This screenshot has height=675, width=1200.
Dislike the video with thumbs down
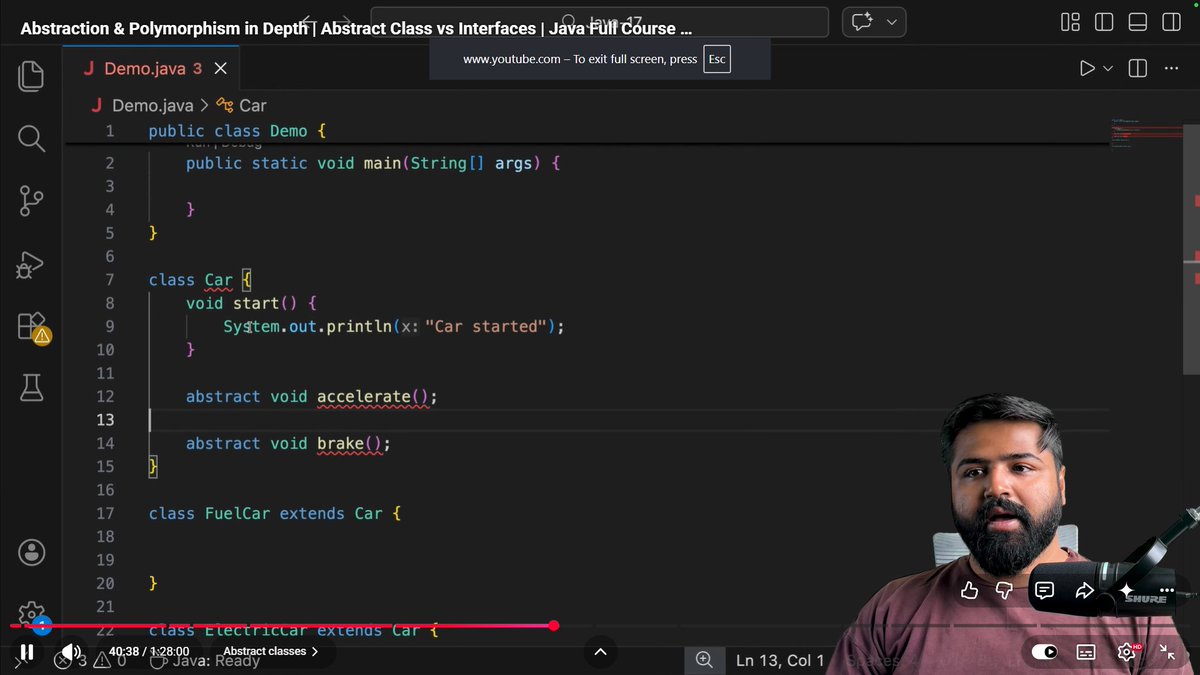pyautogui.click(x=1005, y=591)
